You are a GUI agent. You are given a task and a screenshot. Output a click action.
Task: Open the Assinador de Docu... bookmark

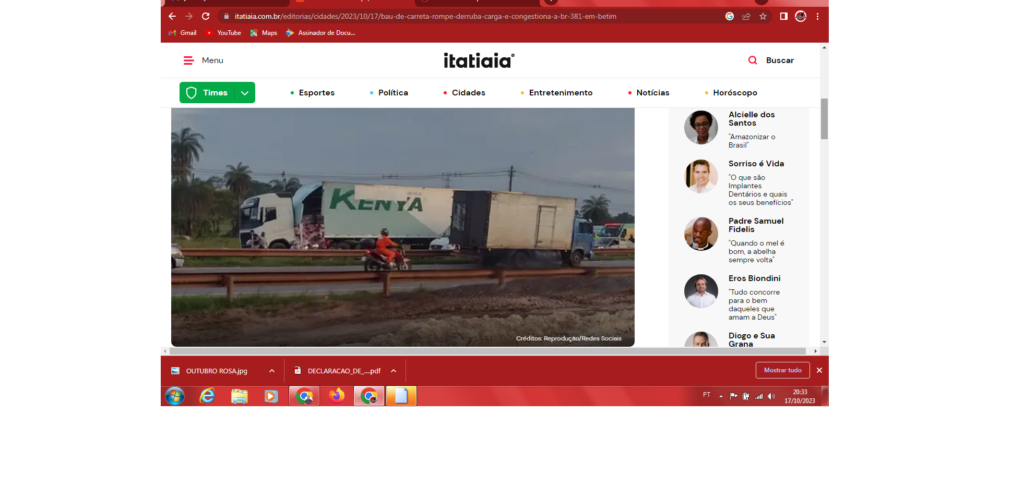pyautogui.click(x=321, y=33)
